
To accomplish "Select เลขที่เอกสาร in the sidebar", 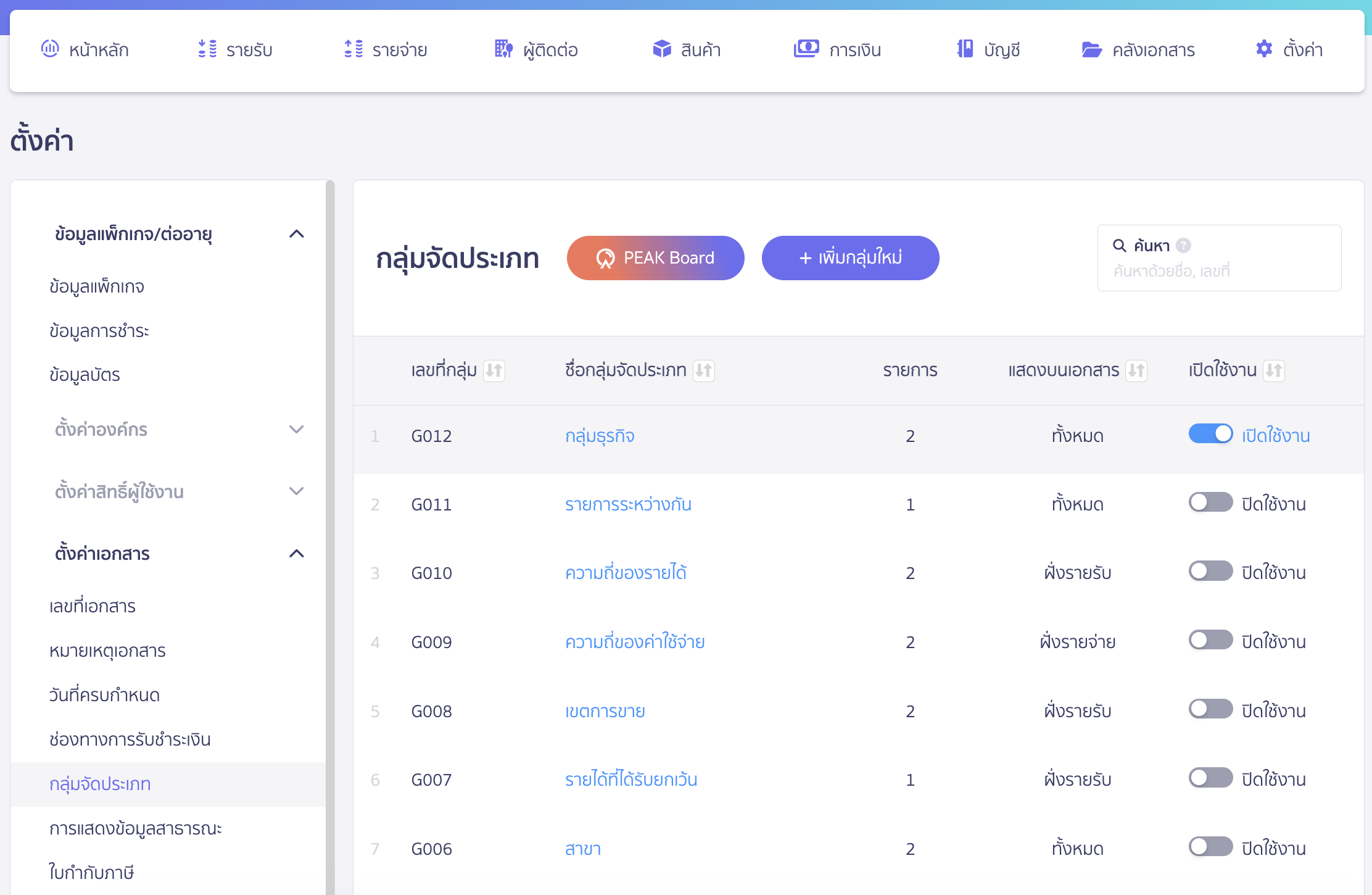I will point(93,606).
